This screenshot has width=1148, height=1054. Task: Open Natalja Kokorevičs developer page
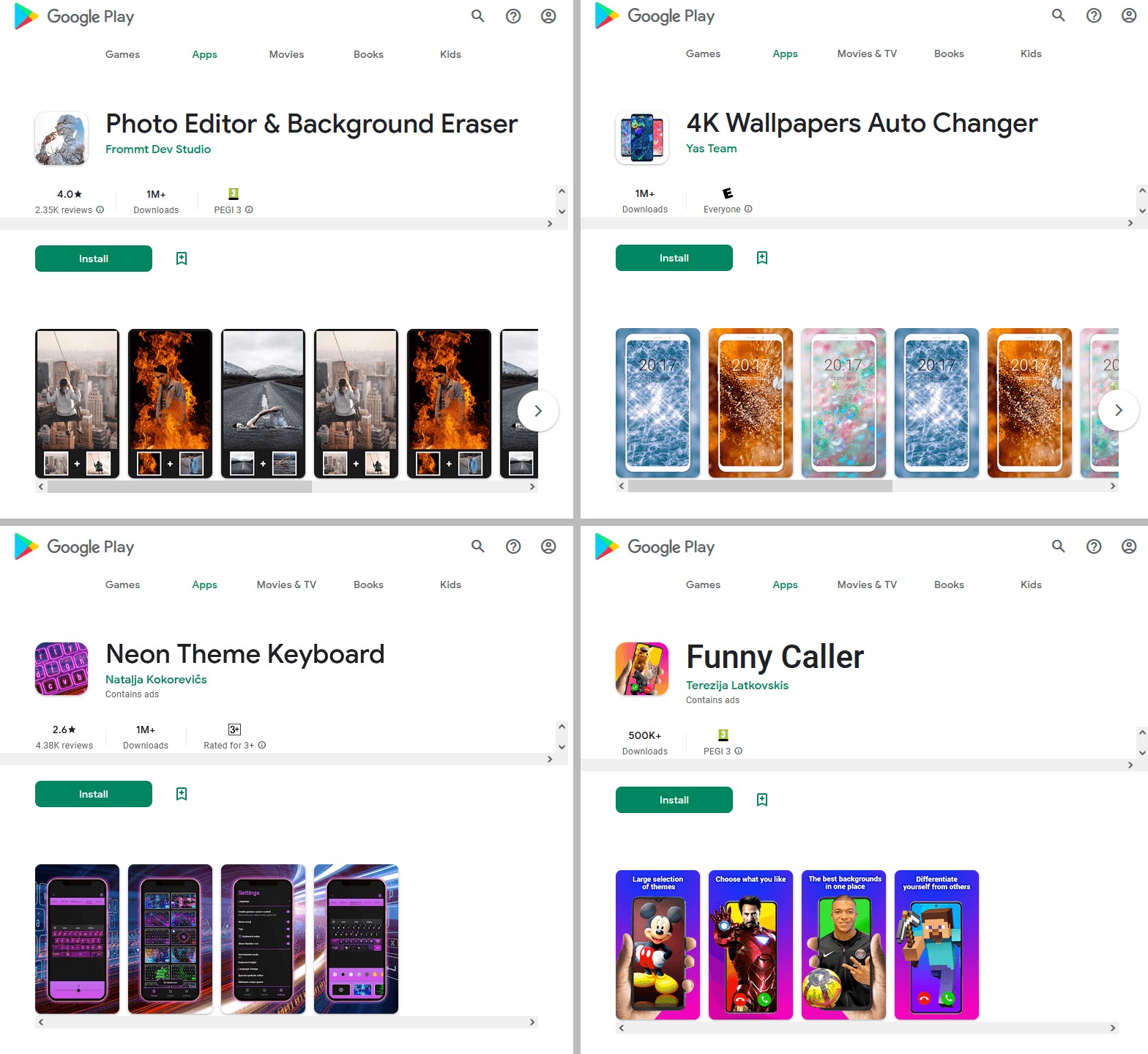tap(156, 679)
